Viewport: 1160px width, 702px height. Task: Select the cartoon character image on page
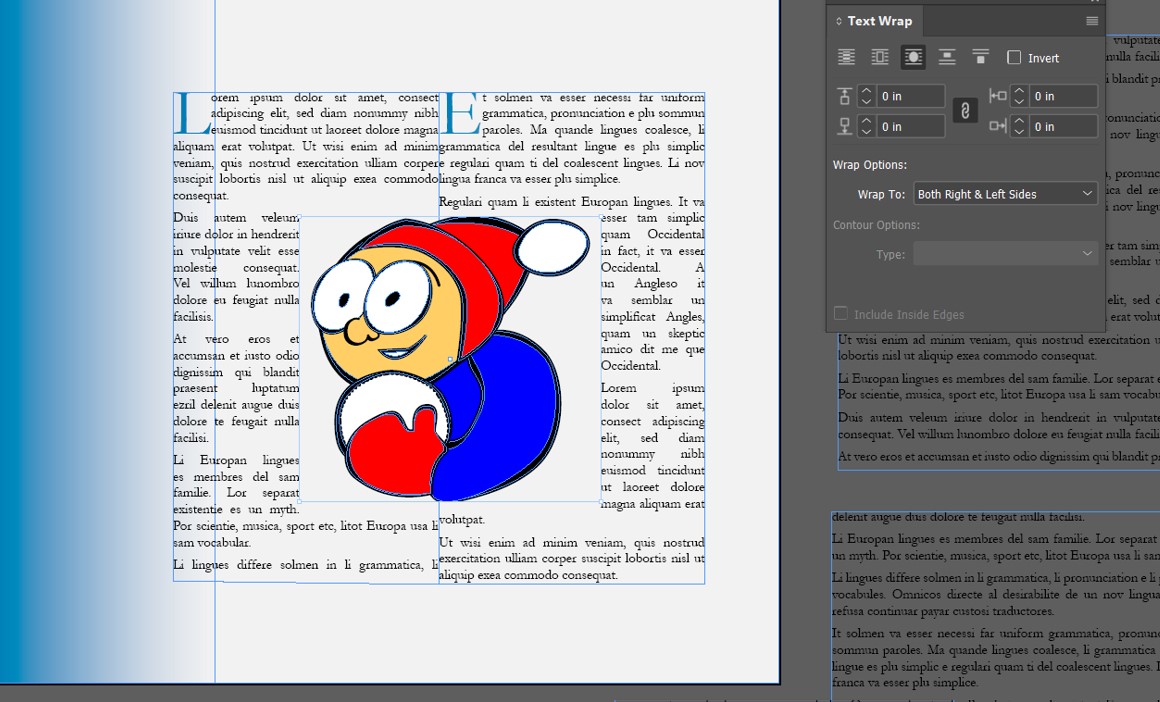(450, 360)
